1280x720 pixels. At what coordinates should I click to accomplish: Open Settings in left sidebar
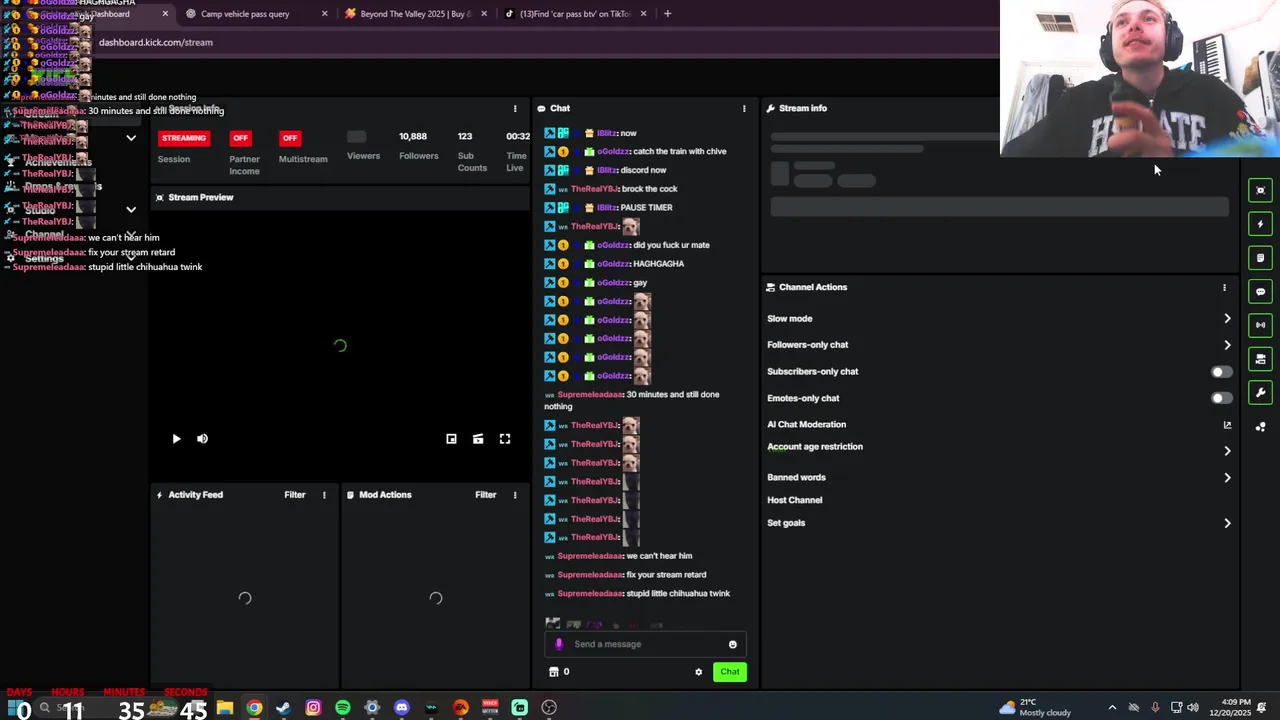coord(44,258)
